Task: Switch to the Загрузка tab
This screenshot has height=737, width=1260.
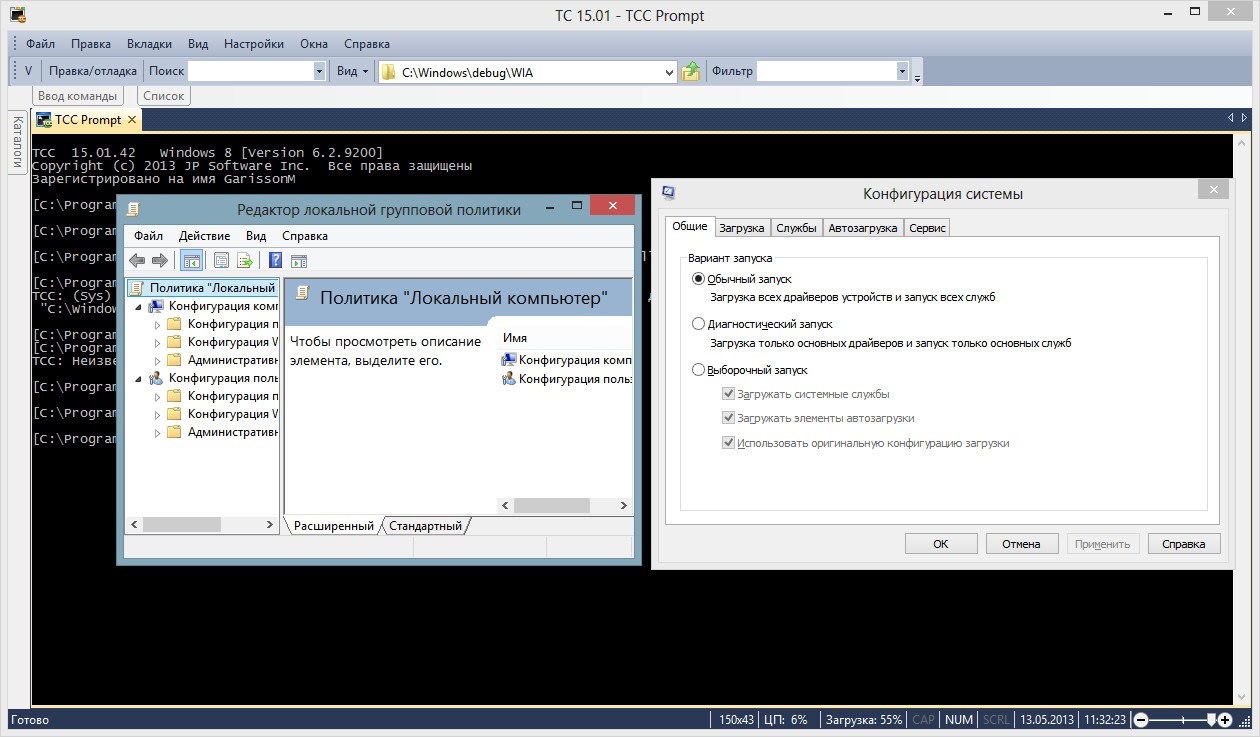Action: click(742, 228)
